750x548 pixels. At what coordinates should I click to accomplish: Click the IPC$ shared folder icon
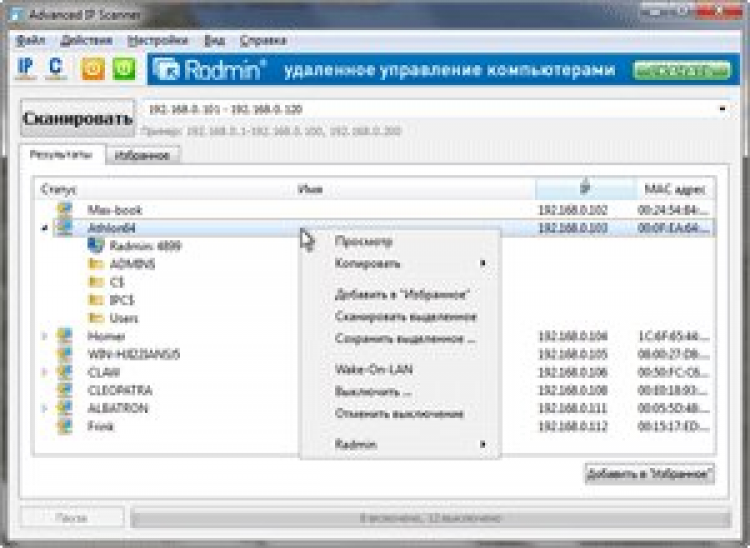[x=96, y=300]
